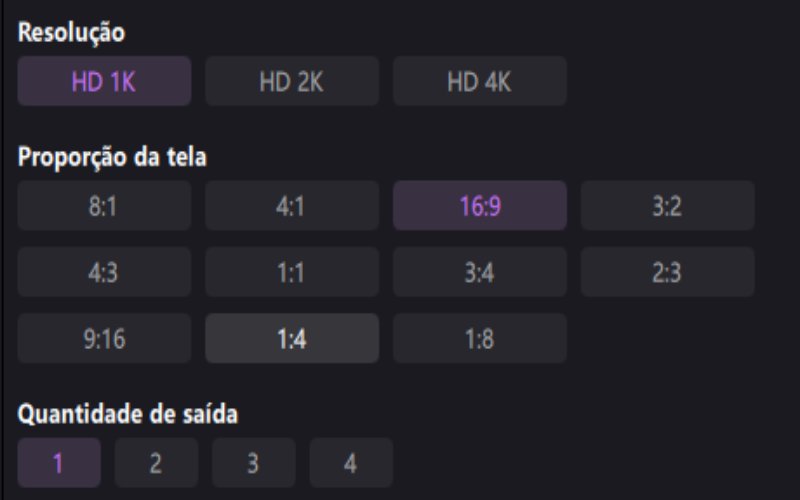
Task: Select the 16:9 aspect ratio button
Action: pyautogui.click(x=479, y=206)
